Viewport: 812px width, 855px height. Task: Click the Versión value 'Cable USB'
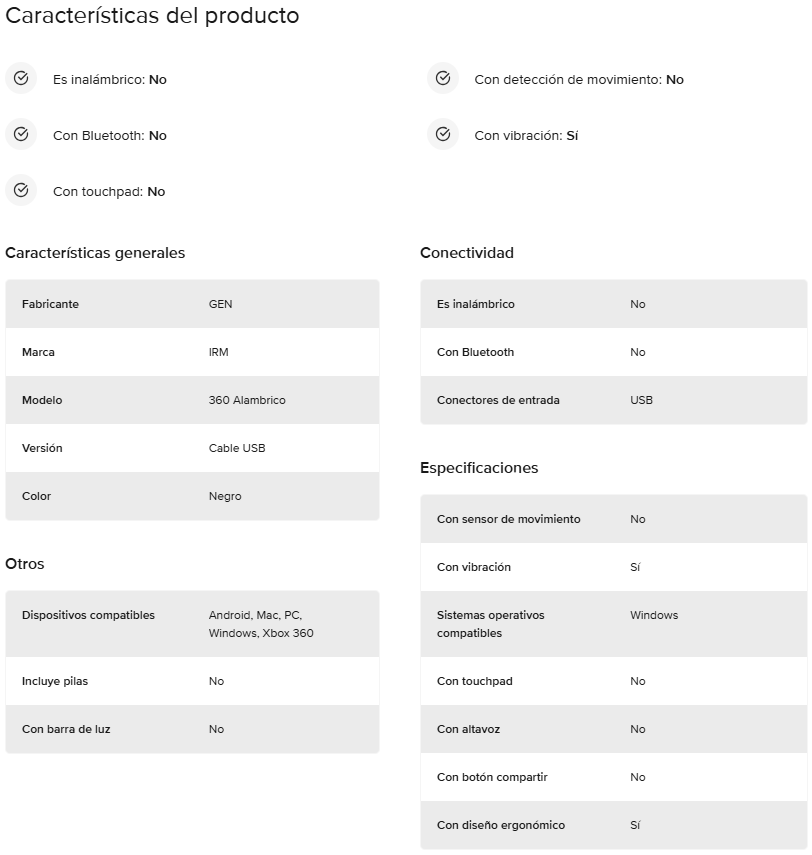coord(237,448)
